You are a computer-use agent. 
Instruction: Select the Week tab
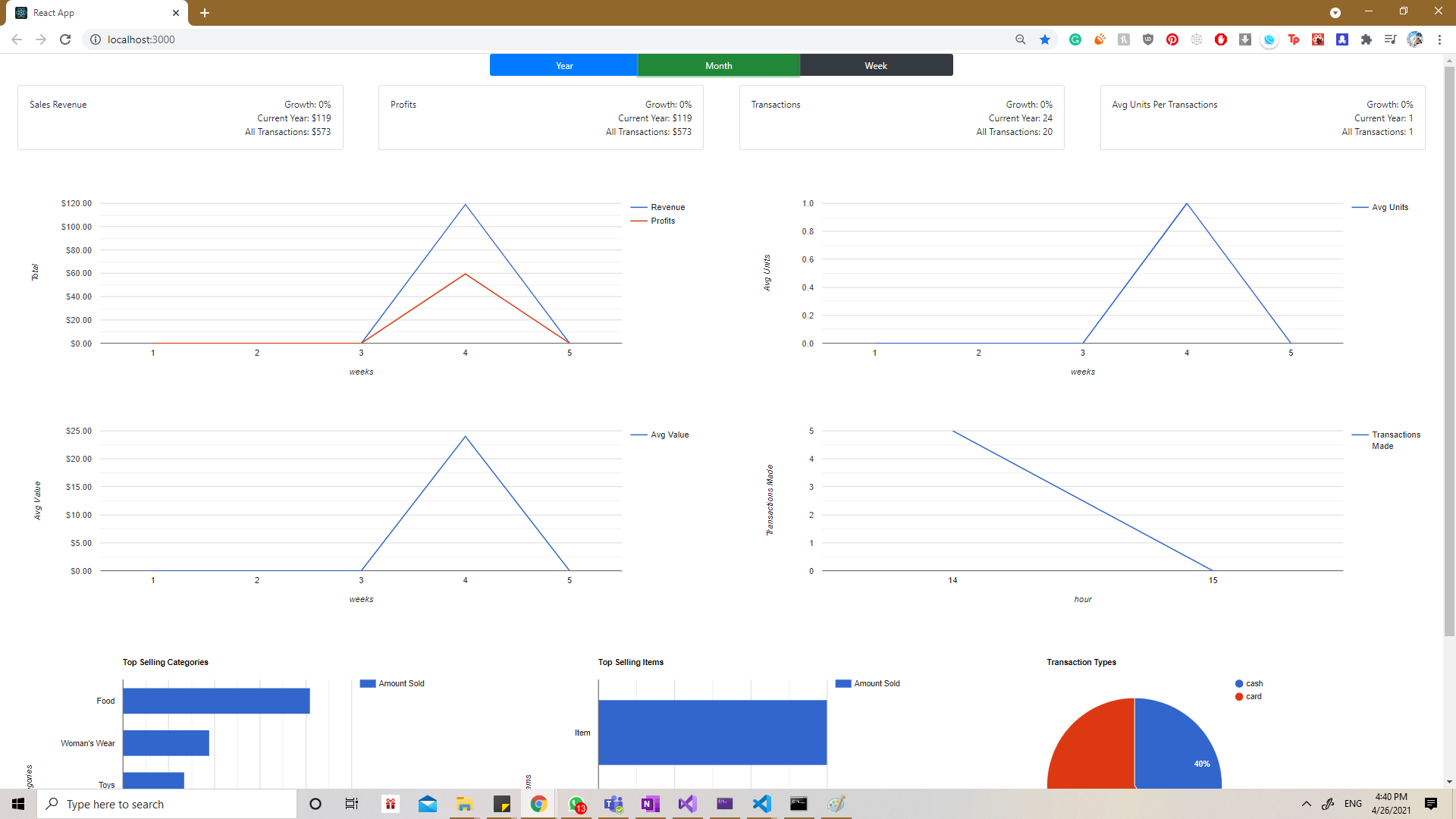tap(876, 65)
